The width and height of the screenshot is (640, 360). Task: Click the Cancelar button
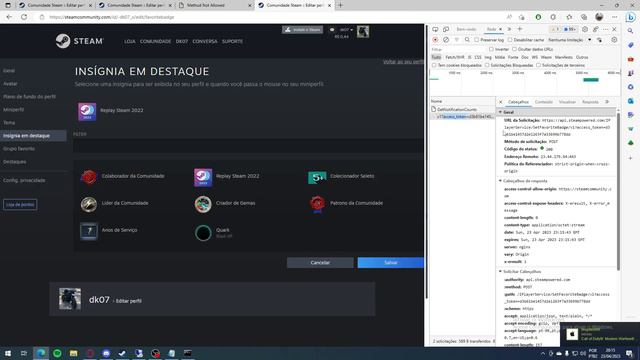pyautogui.click(x=320, y=262)
